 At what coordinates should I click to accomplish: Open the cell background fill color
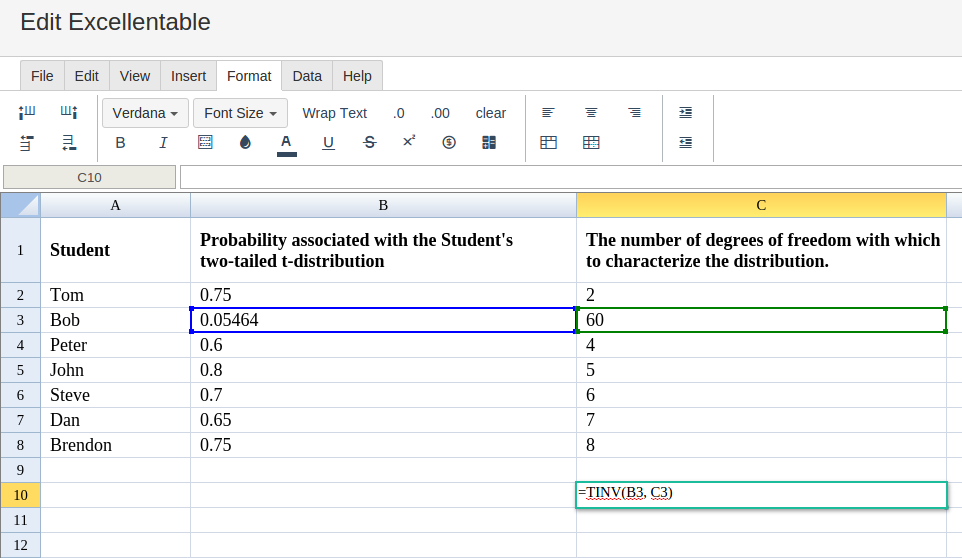click(245, 143)
